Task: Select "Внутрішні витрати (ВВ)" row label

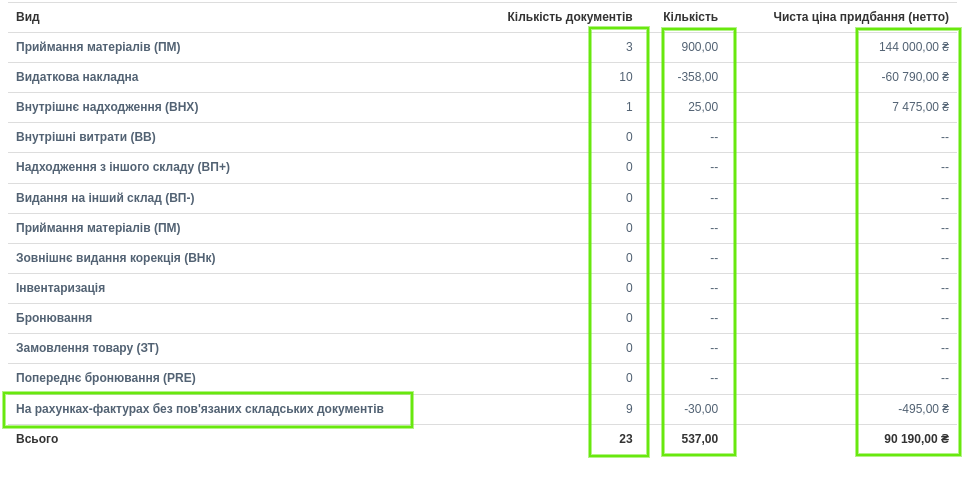Action: tap(86, 137)
